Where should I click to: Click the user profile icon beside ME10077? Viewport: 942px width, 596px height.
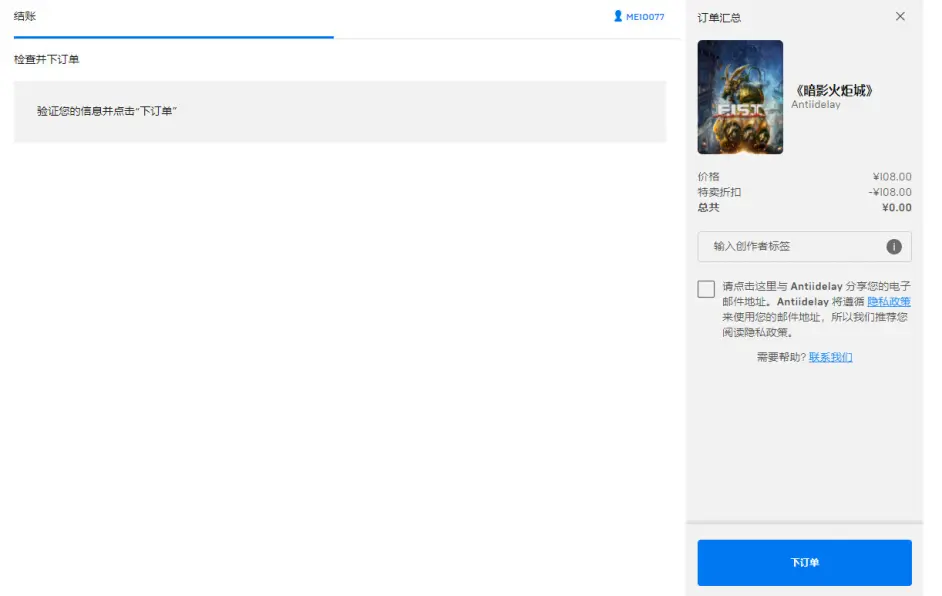[x=618, y=17]
